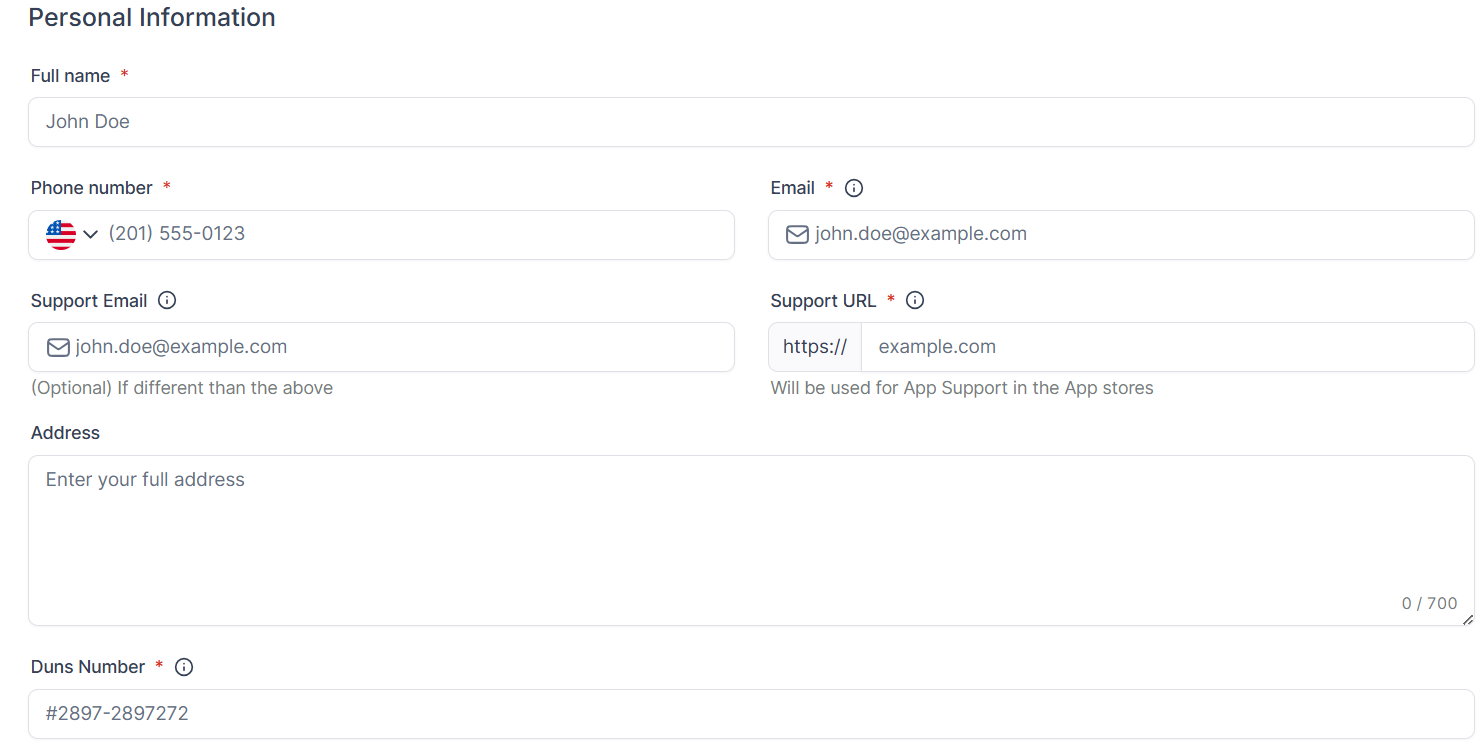Screen dimensions: 1480x748
Task: Click the 'Full name' label
Action: pos(70,76)
